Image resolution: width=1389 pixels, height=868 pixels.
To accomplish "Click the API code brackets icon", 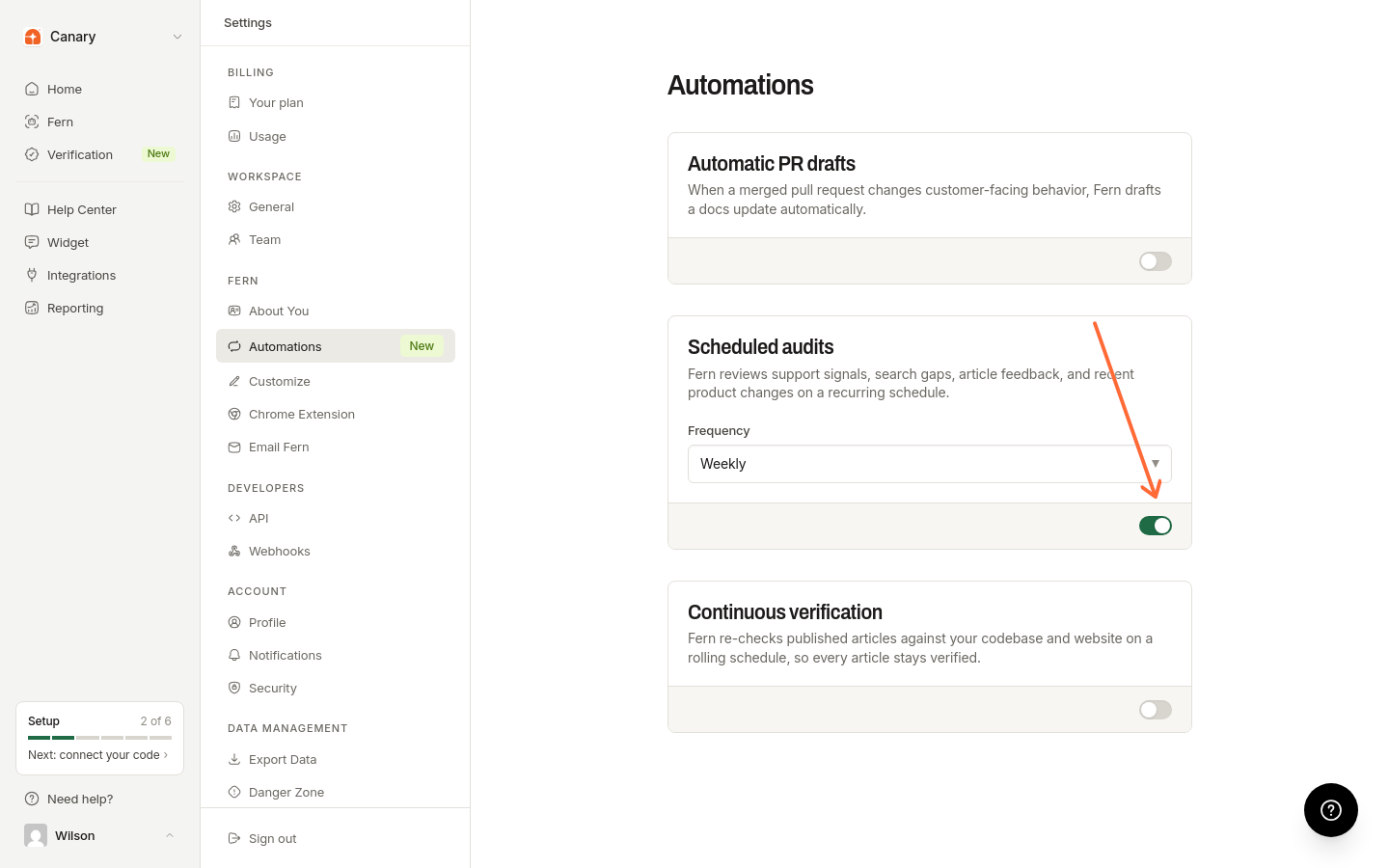I will click(234, 518).
